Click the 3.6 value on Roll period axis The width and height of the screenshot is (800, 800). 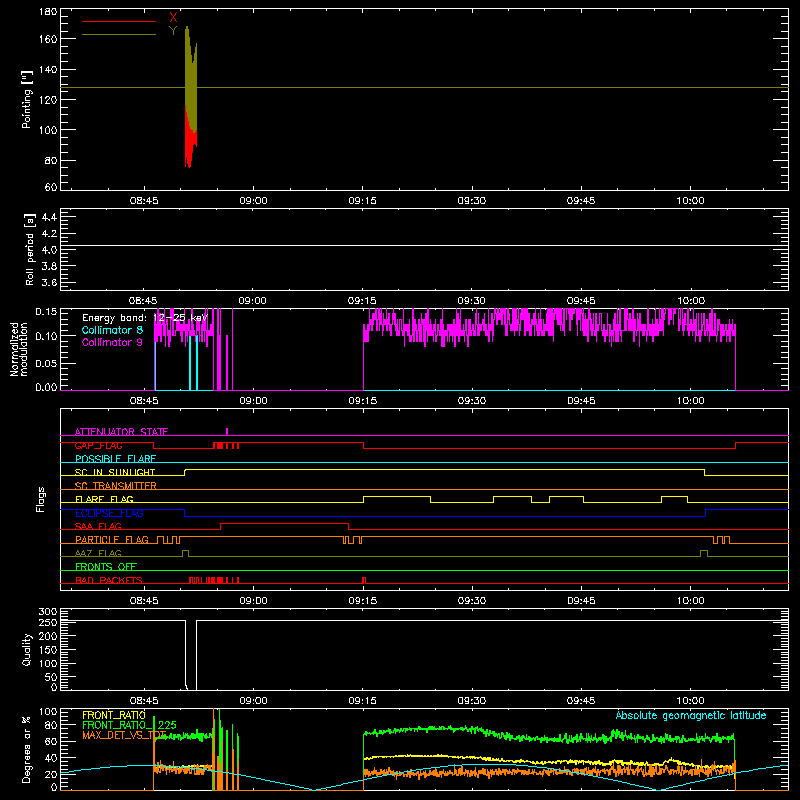point(49,282)
